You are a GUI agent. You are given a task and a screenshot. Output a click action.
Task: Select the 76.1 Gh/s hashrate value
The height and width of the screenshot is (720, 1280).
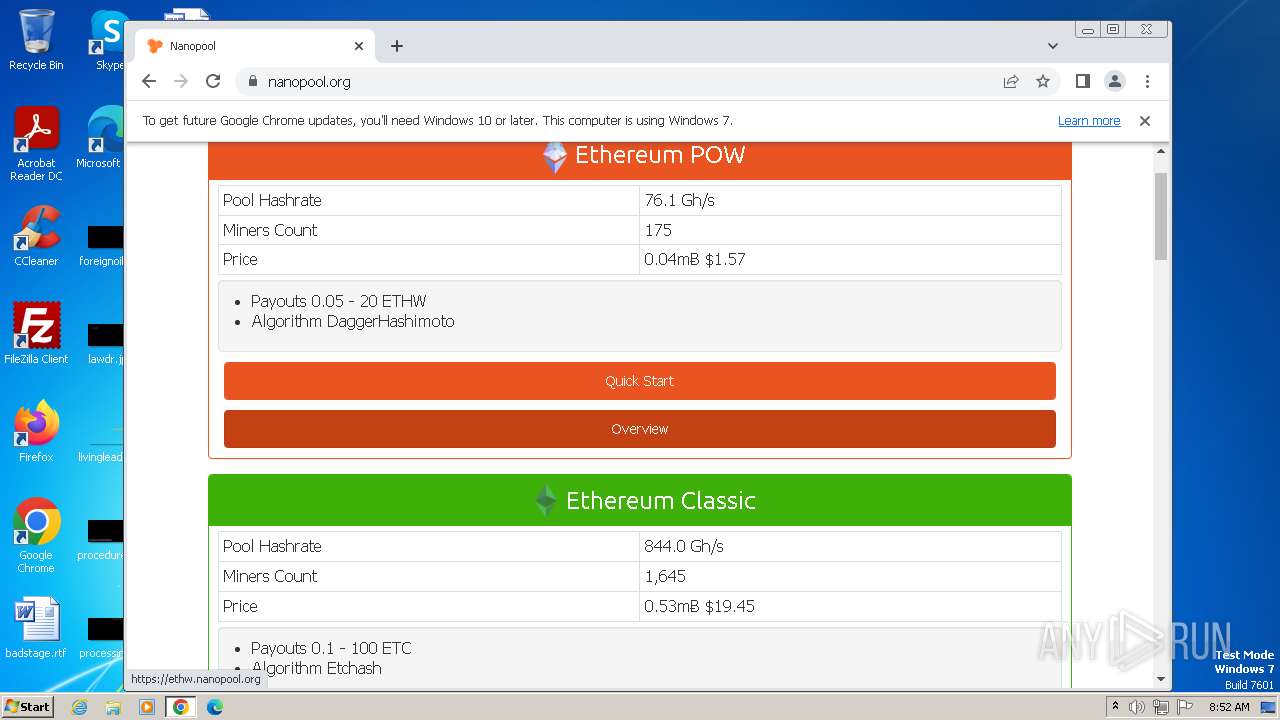pos(680,200)
